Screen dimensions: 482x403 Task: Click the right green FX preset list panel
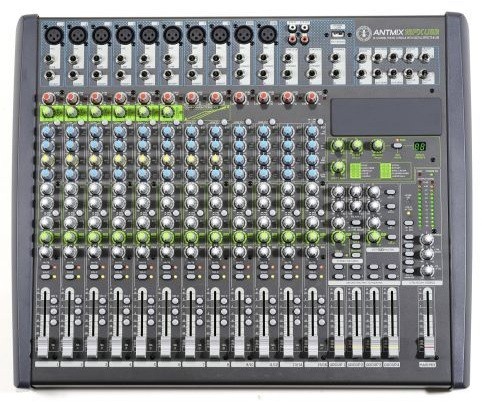click(x=386, y=171)
